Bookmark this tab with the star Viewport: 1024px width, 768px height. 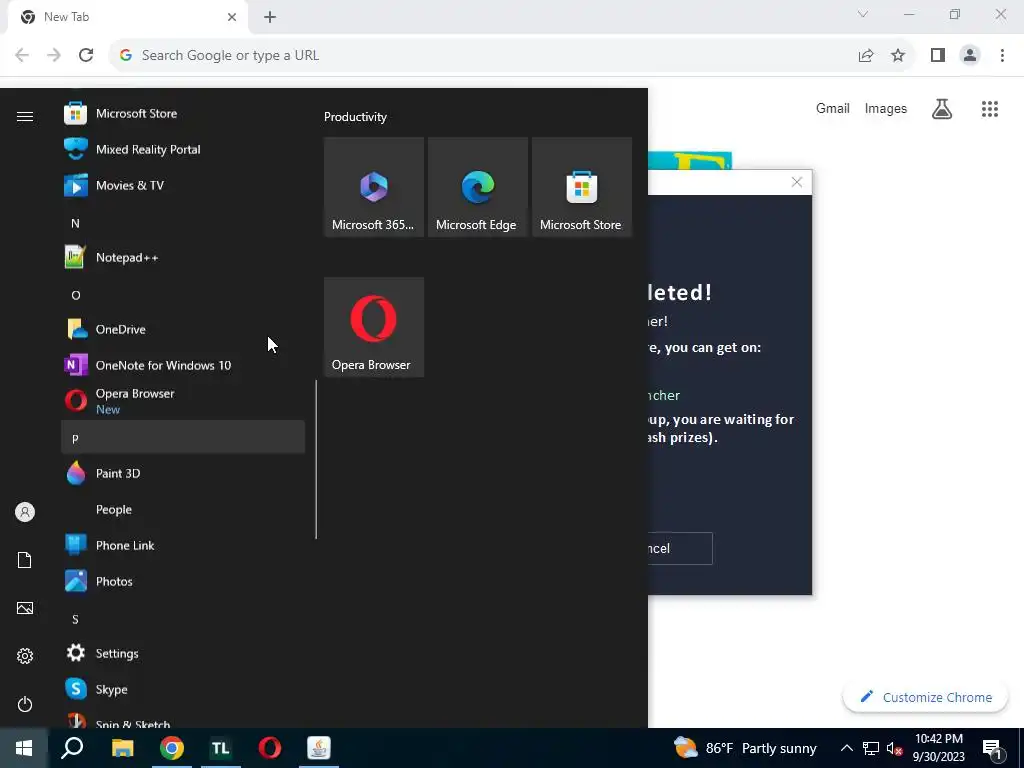pyautogui.click(x=898, y=56)
